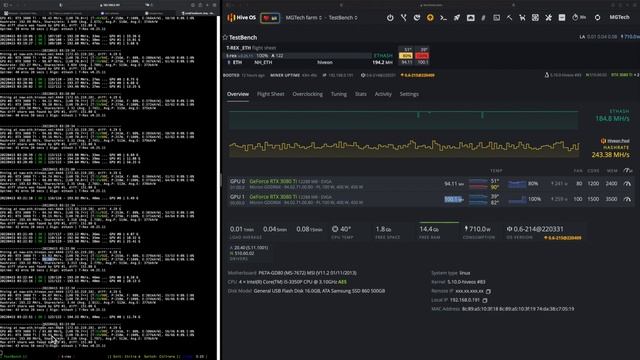640x360 pixels.
Task: Click the 194.2 MH miner hashrate value
Action: [382, 62]
